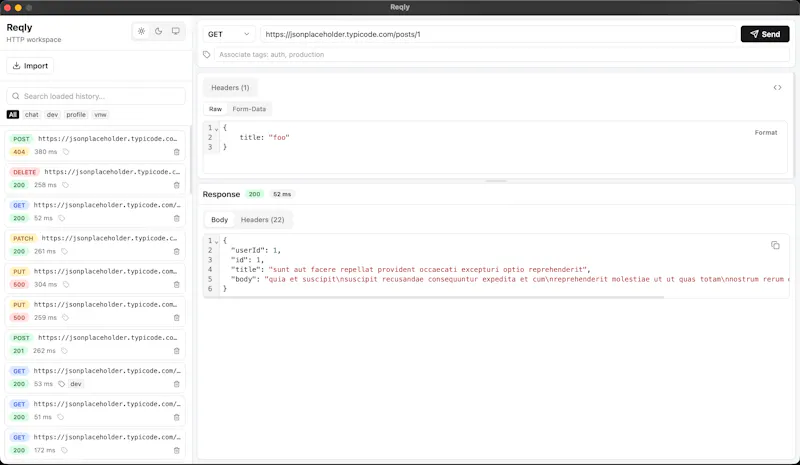This screenshot has width=800, height=465.
Task: Click tag icon on 52 ms history entry
Action: [x=61, y=218]
